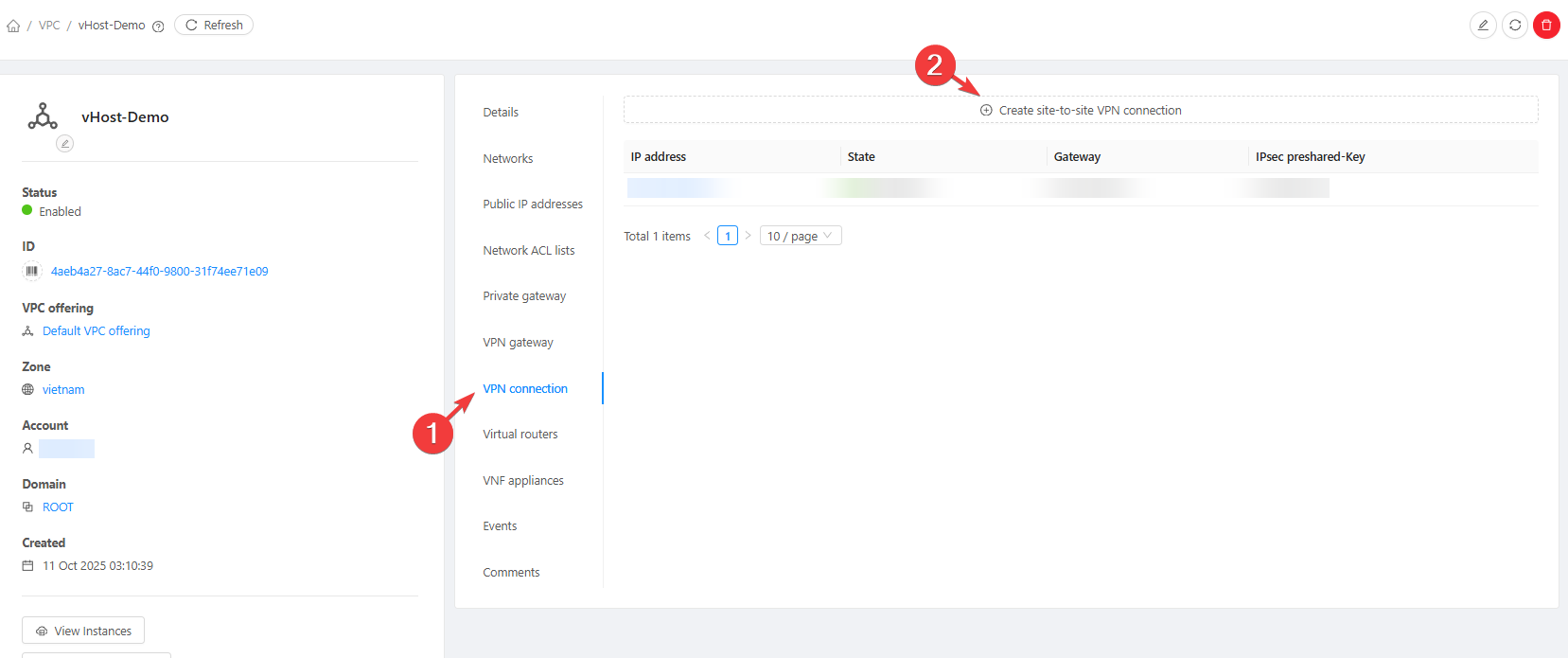1568x658 pixels.
Task: Select page 1 in pagination
Action: pyautogui.click(x=727, y=236)
